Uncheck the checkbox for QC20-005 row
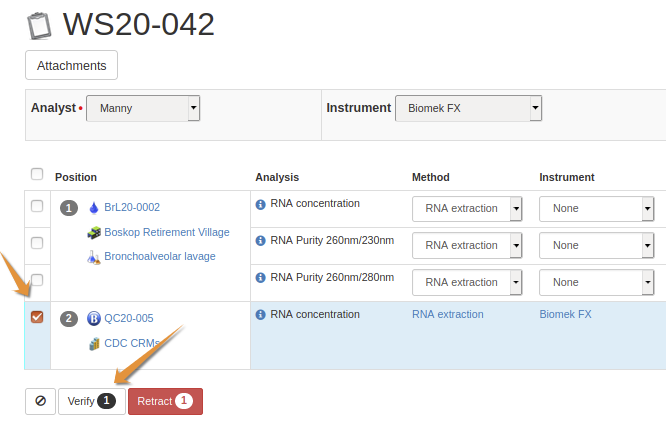 click(x=37, y=317)
